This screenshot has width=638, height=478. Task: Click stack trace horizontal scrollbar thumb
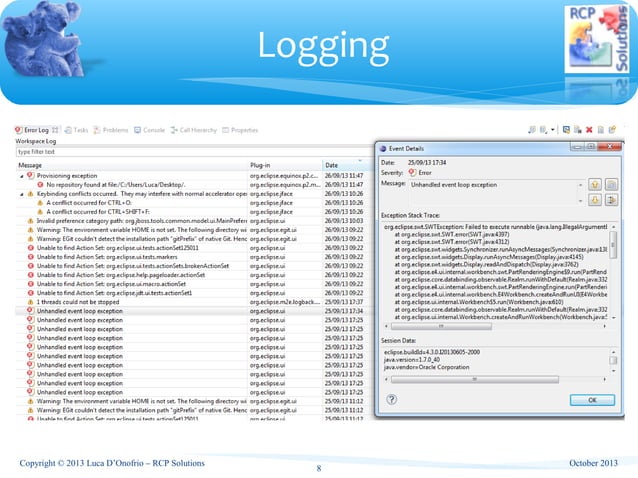[441, 326]
